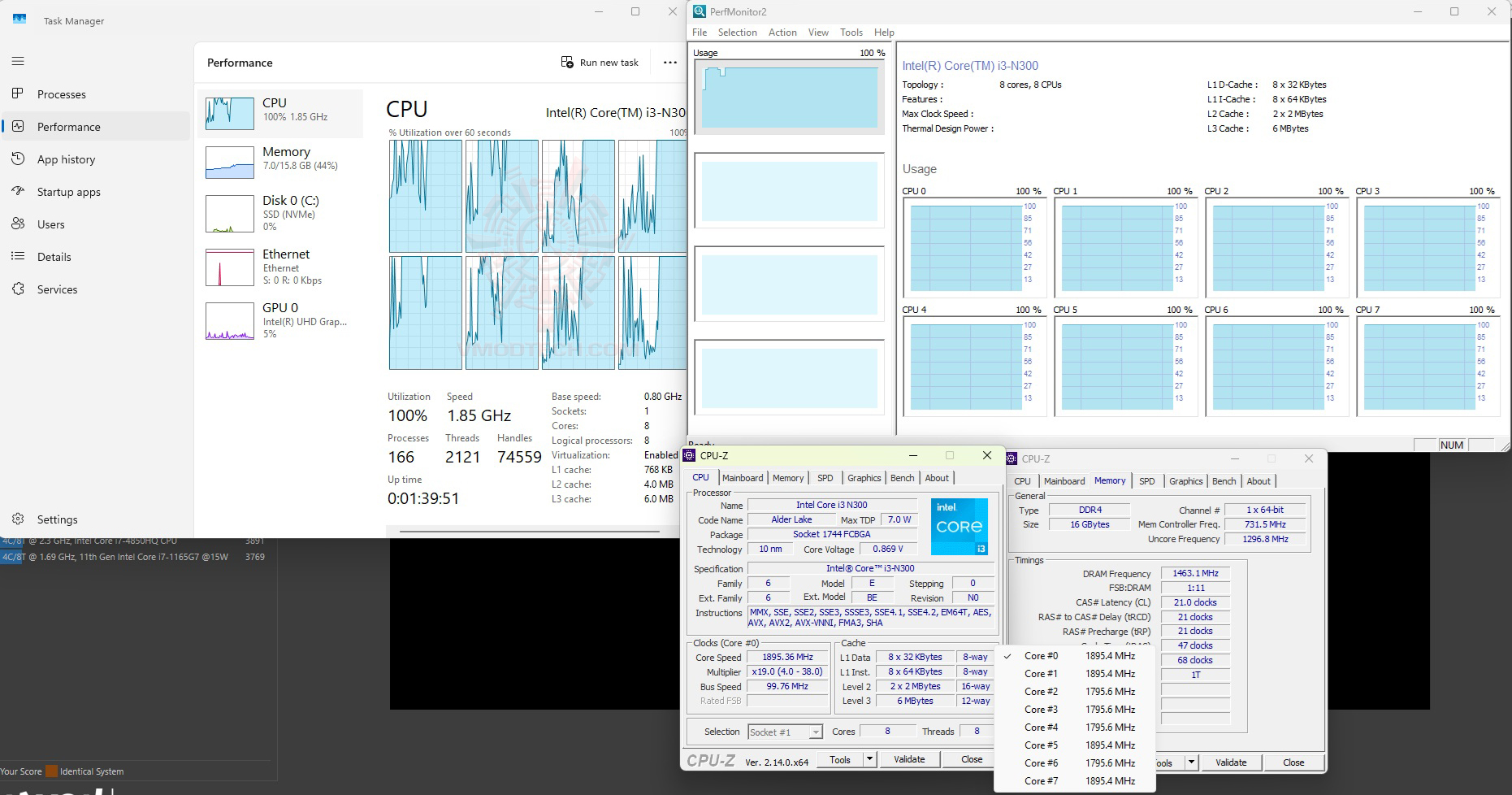
Task: Select GPU 0 performance item
Action: [280, 320]
